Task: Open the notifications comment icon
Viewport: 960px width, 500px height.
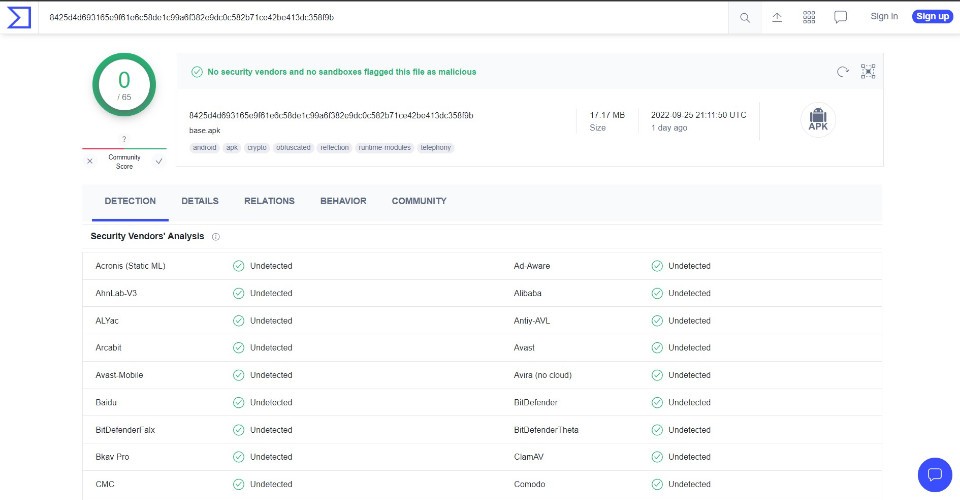Action: point(841,17)
